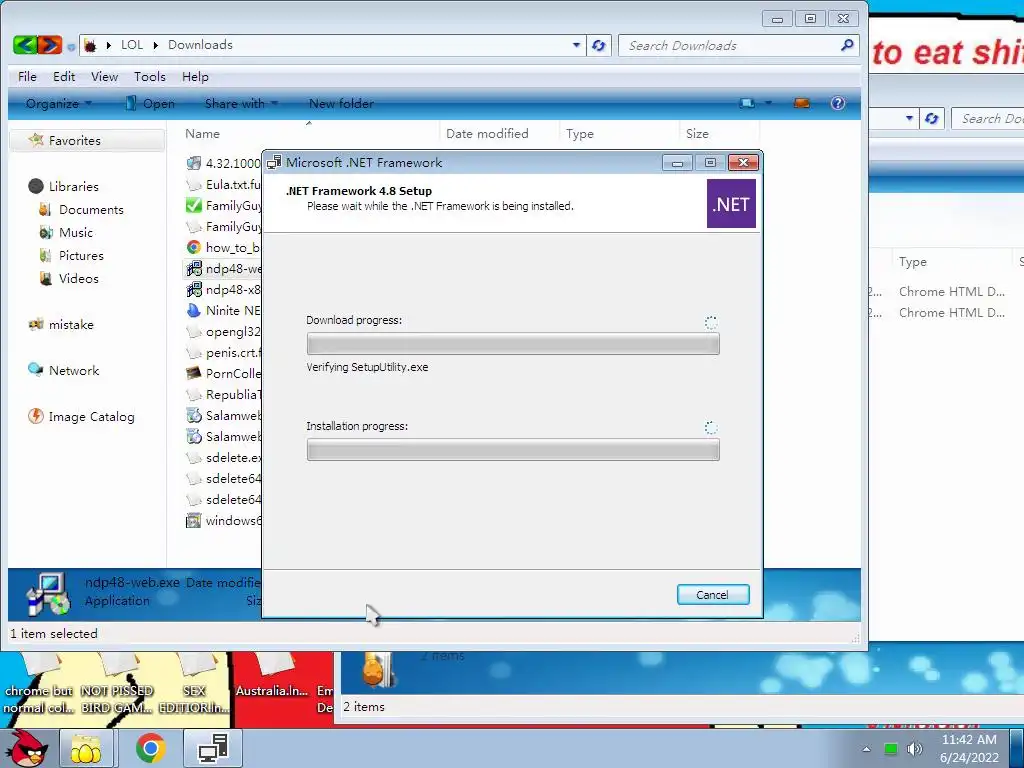
Task: Open the File menu
Action: pos(27,76)
